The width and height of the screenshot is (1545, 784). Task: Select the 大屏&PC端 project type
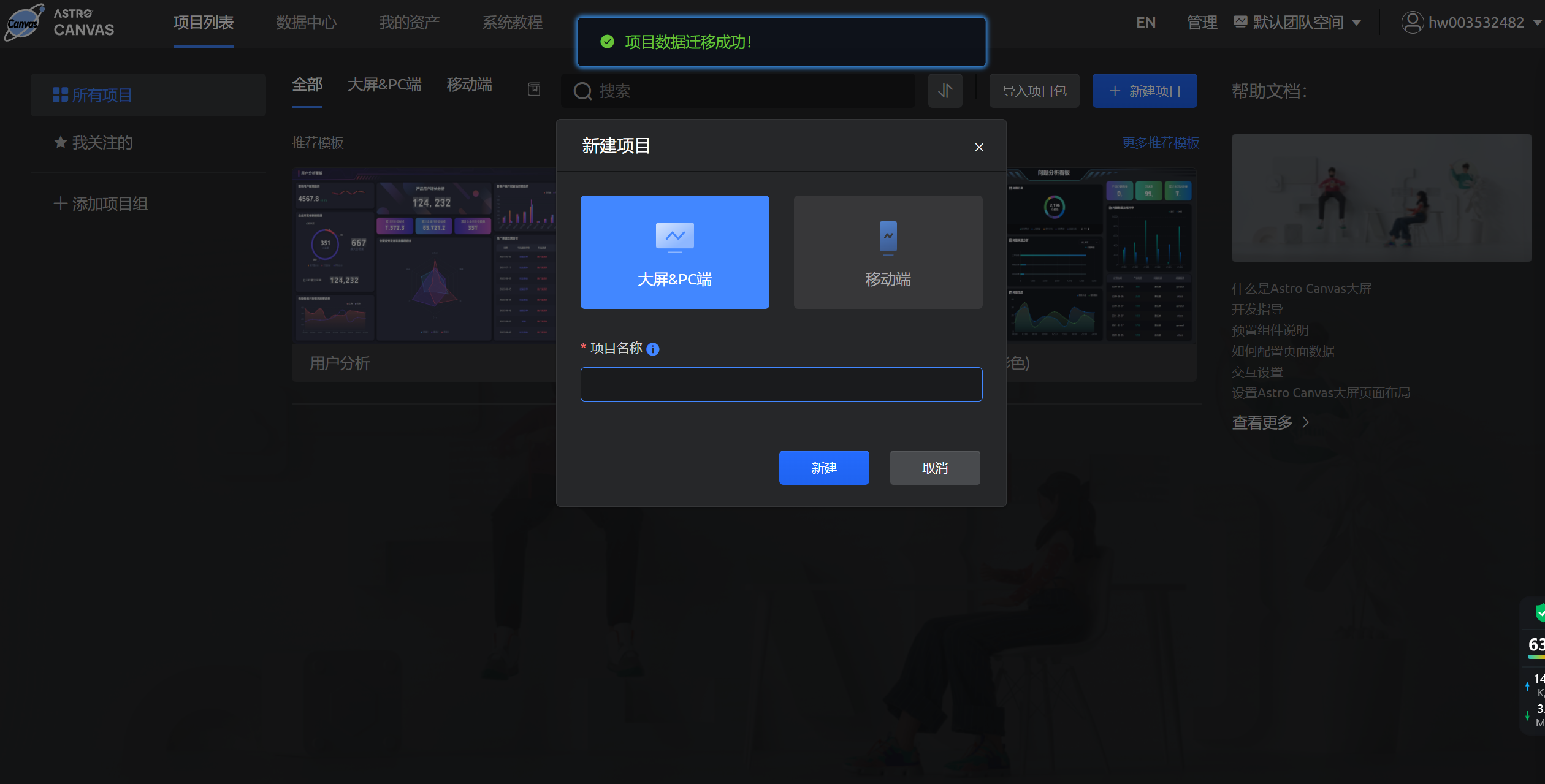coord(674,252)
